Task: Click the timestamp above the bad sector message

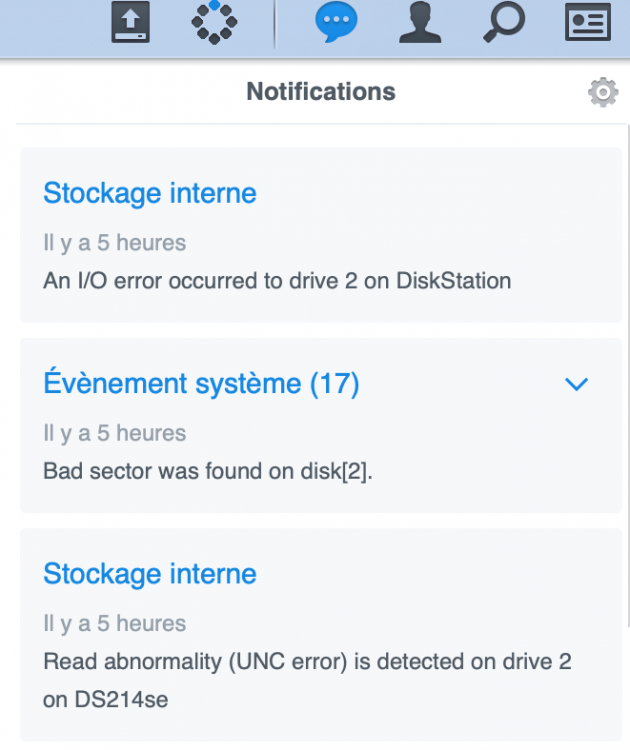Action: pos(114,433)
